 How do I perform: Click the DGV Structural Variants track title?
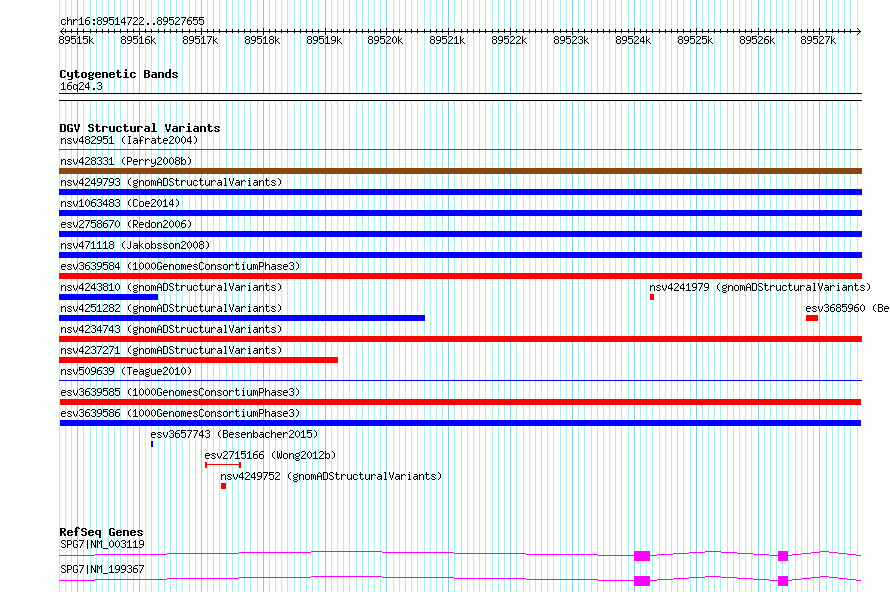140,128
